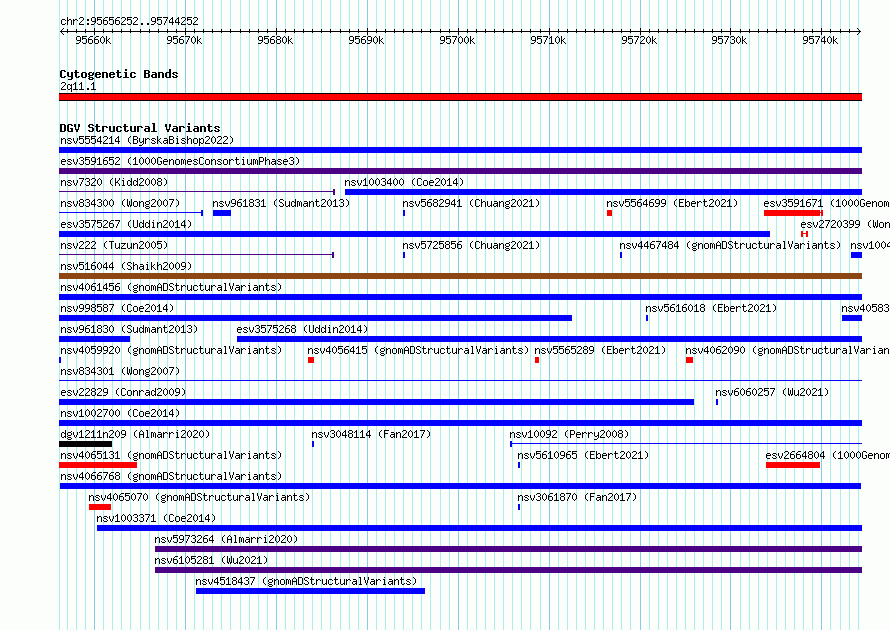Click the 95740k ruler tick label
Viewport: 890px width, 630px height.
coord(820,40)
